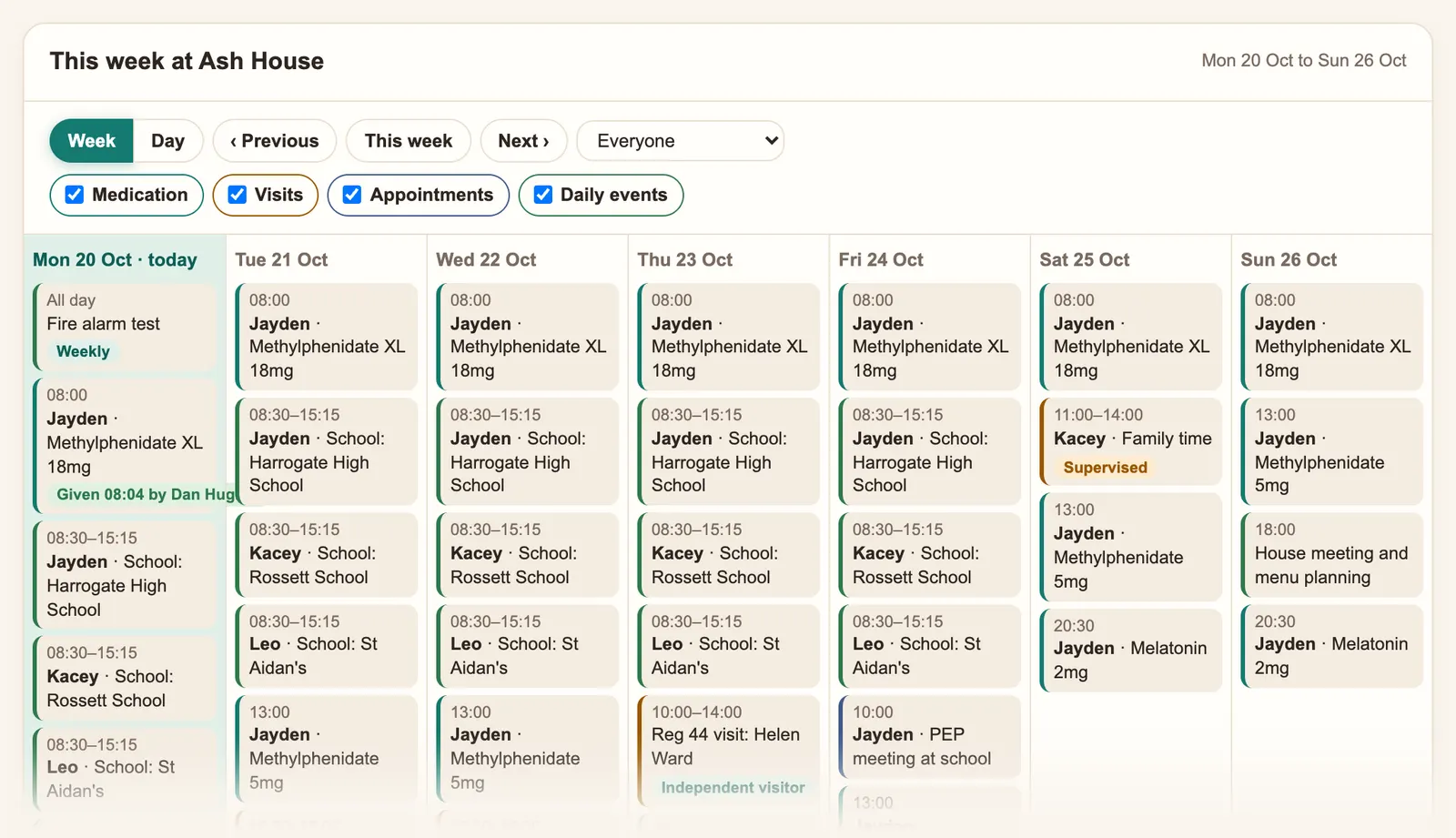Click This week at Ash House title
Viewport: 1456px width, 838px height.
[x=187, y=61]
